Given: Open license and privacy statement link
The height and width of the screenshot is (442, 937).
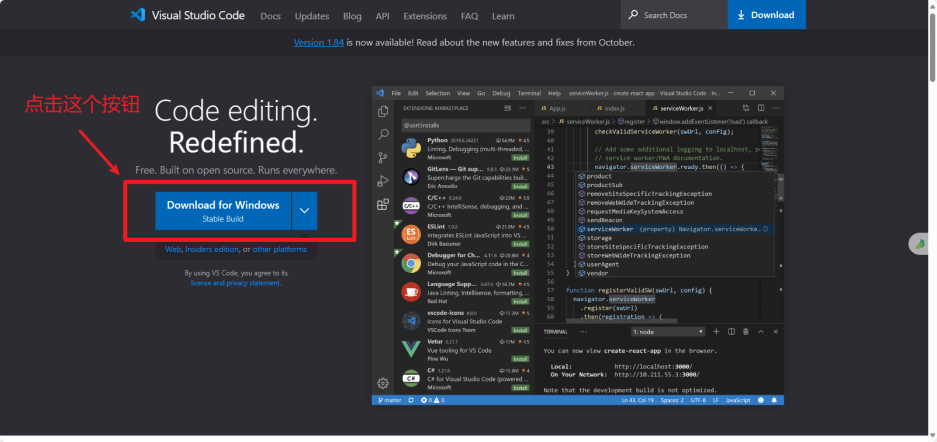Looking at the screenshot, I should pos(235,283).
